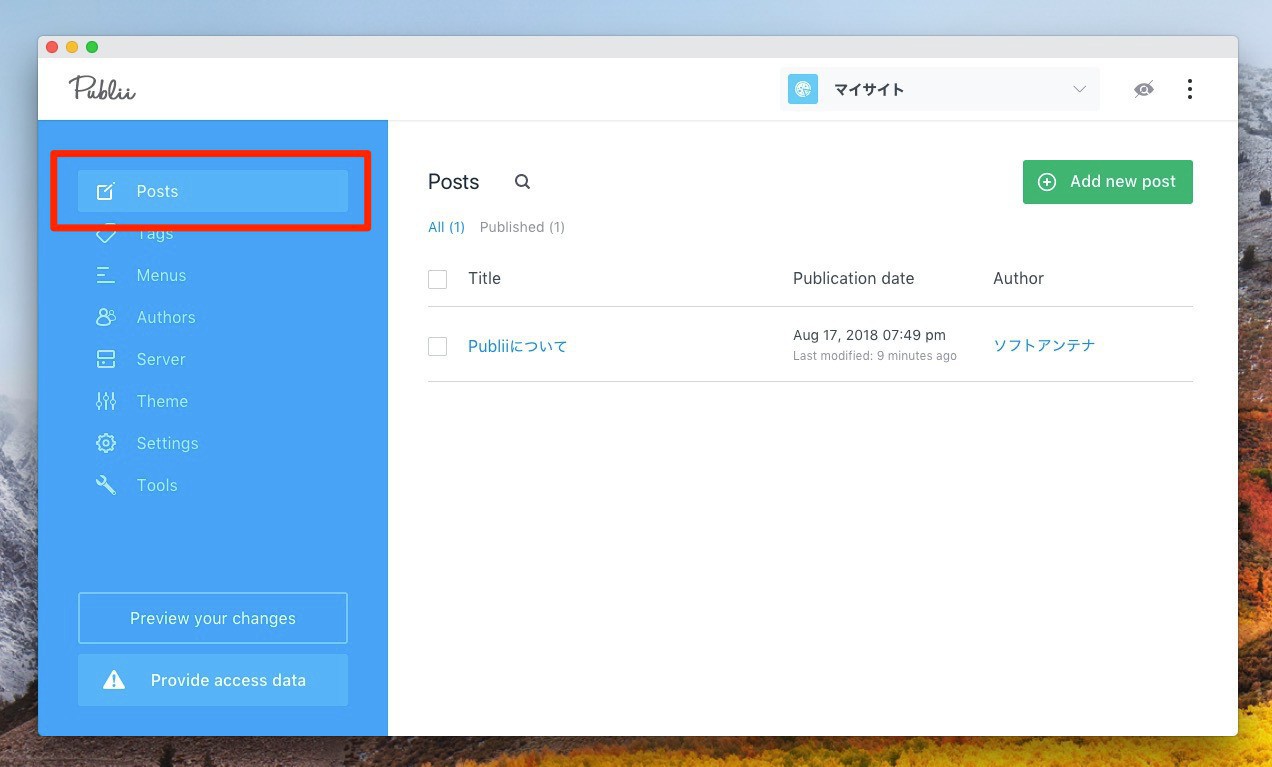Check the select-all checkbox beside Title

[437, 279]
